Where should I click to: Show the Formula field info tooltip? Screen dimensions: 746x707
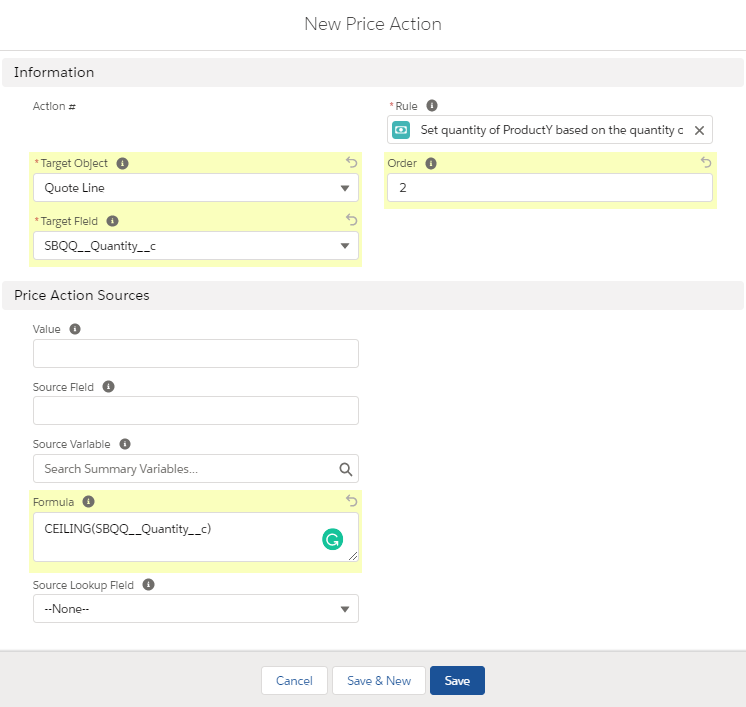pyautogui.click(x=88, y=501)
